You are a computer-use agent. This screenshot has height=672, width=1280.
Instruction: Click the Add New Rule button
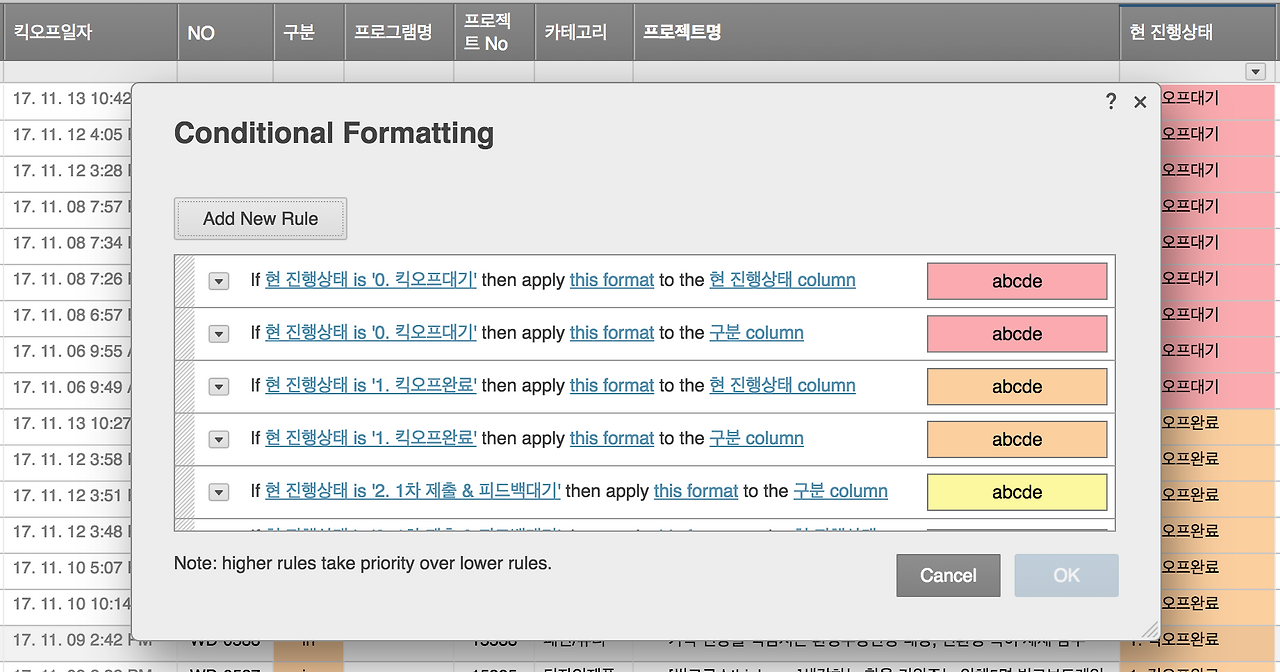[x=260, y=218]
